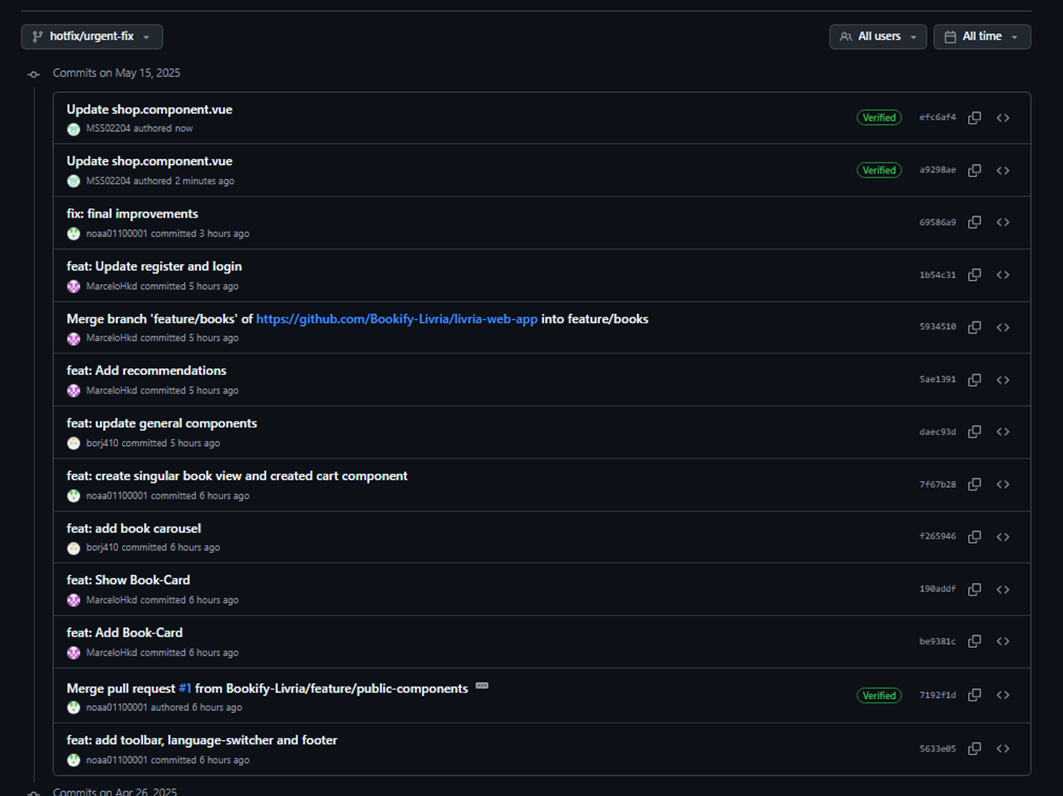
Task: Open the livria-web-app GitHub URL link
Action: click(x=397, y=319)
